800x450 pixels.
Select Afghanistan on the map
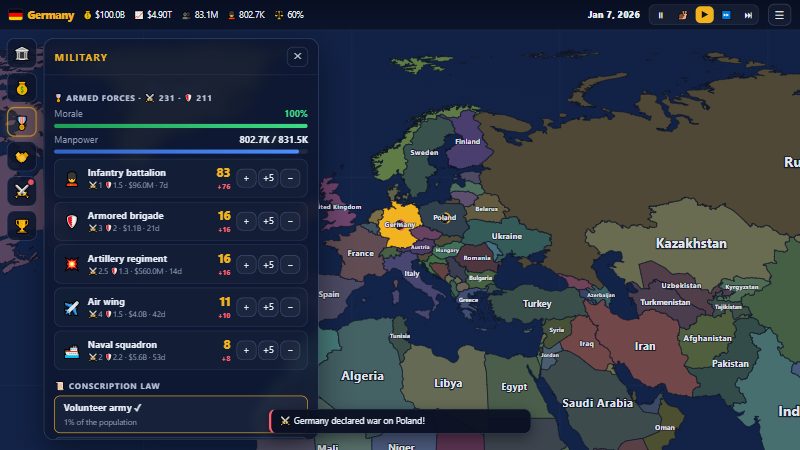[707, 338]
